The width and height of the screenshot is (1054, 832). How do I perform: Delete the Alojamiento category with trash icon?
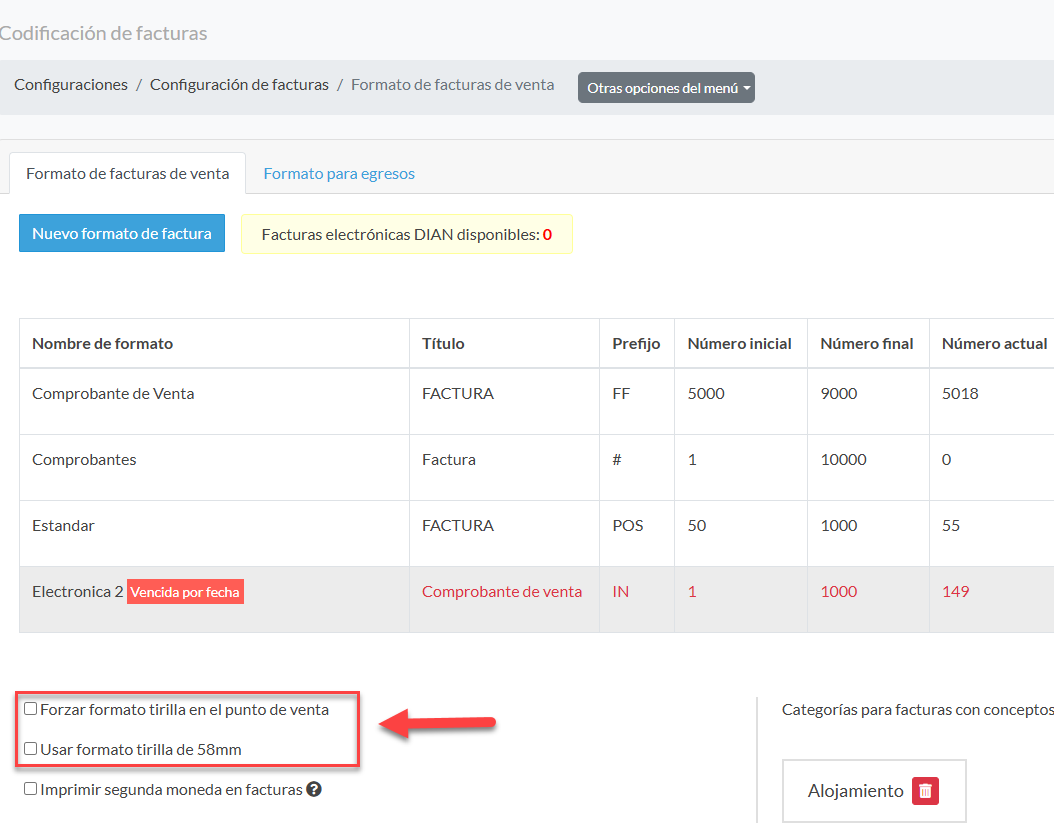tap(925, 791)
